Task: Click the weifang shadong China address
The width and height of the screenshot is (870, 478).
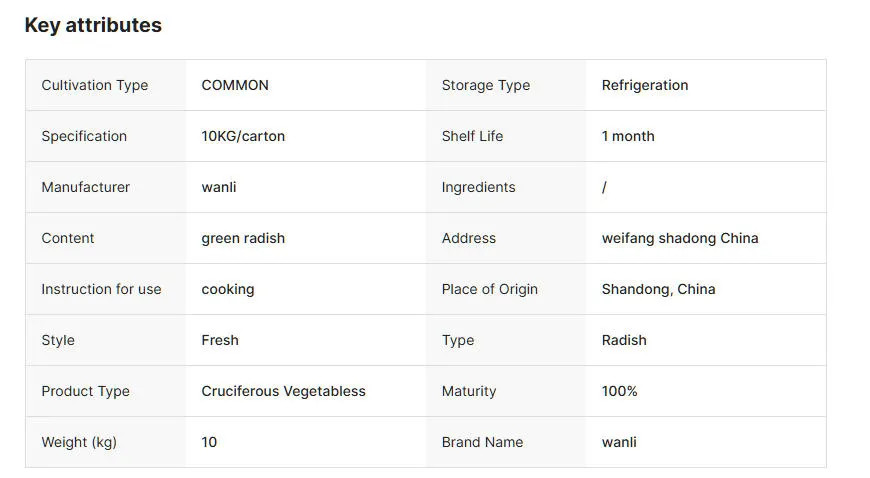Action: [x=680, y=238]
